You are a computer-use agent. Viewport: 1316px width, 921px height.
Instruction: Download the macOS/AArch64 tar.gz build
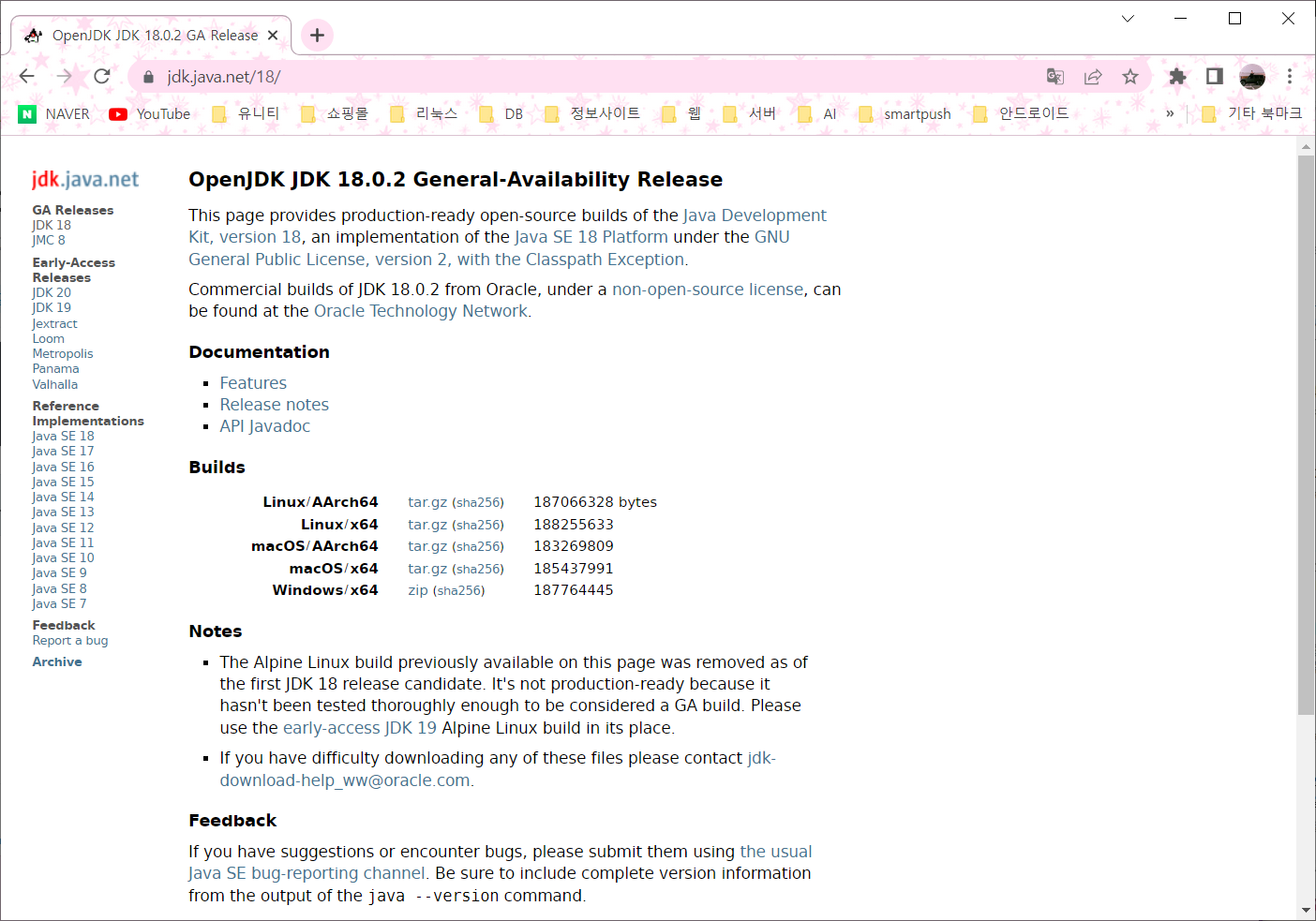pyautogui.click(x=426, y=546)
